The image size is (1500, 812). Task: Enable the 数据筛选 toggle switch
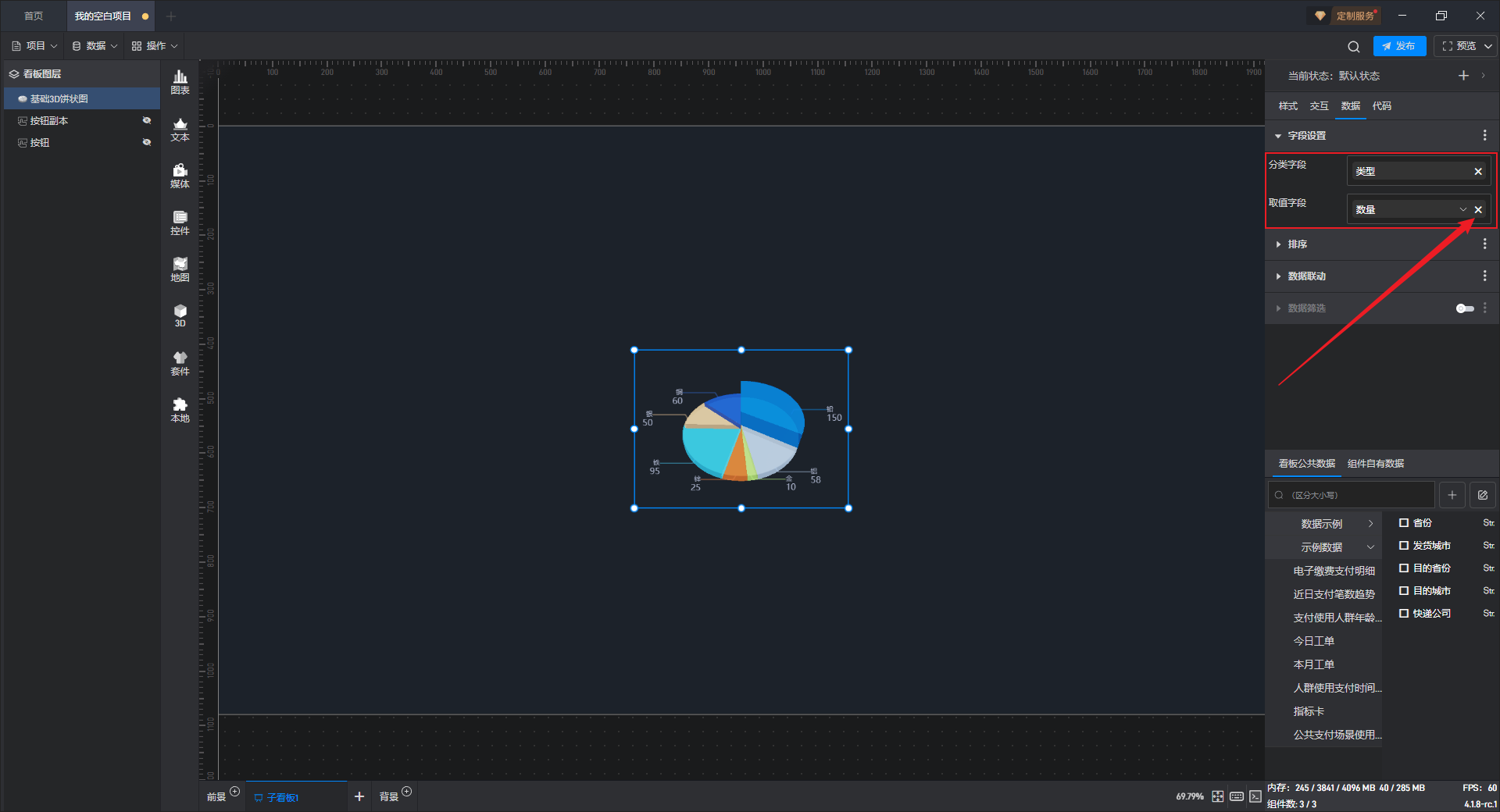tap(1465, 308)
